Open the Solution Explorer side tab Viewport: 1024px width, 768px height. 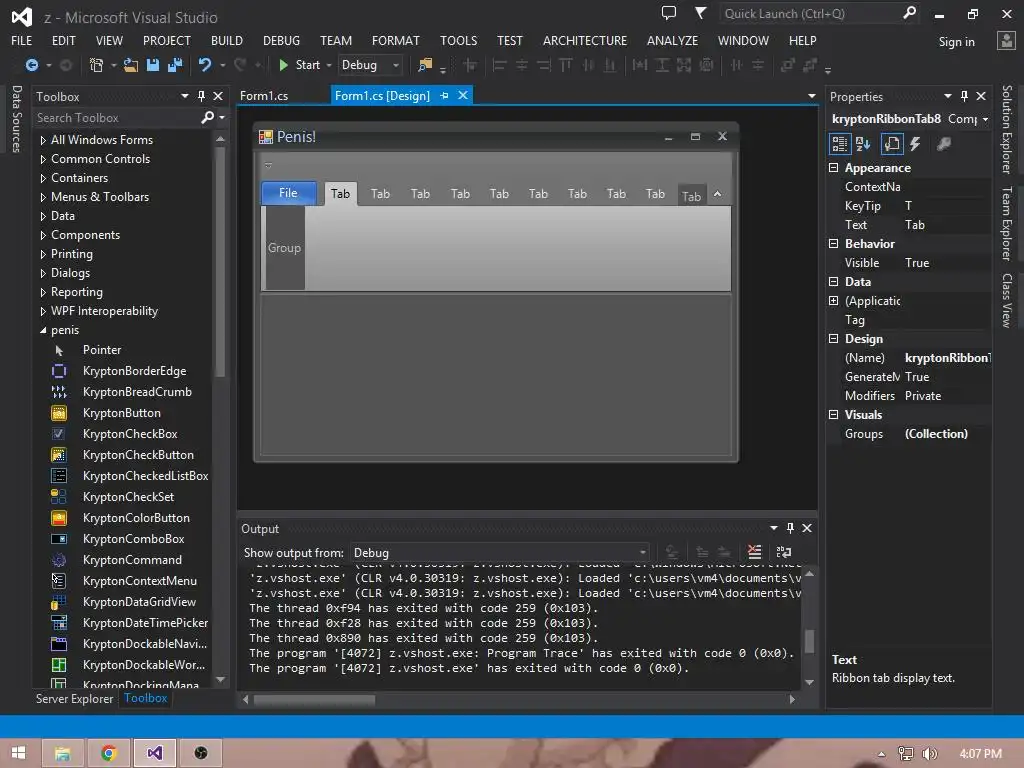click(x=1007, y=129)
